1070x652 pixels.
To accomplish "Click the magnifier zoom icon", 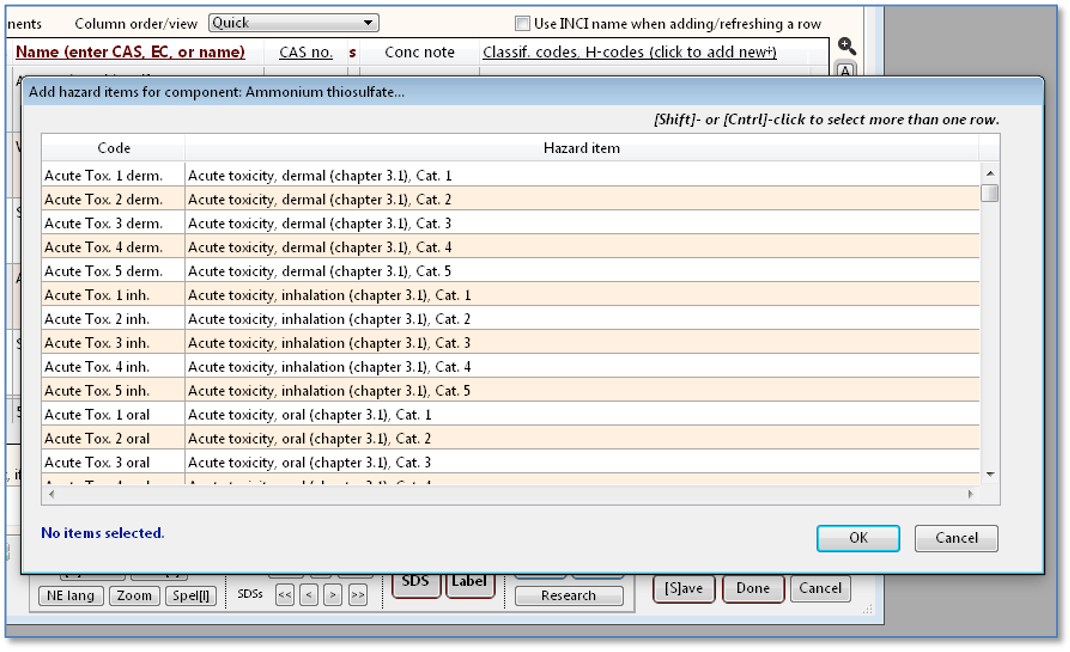I will click(846, 46).
